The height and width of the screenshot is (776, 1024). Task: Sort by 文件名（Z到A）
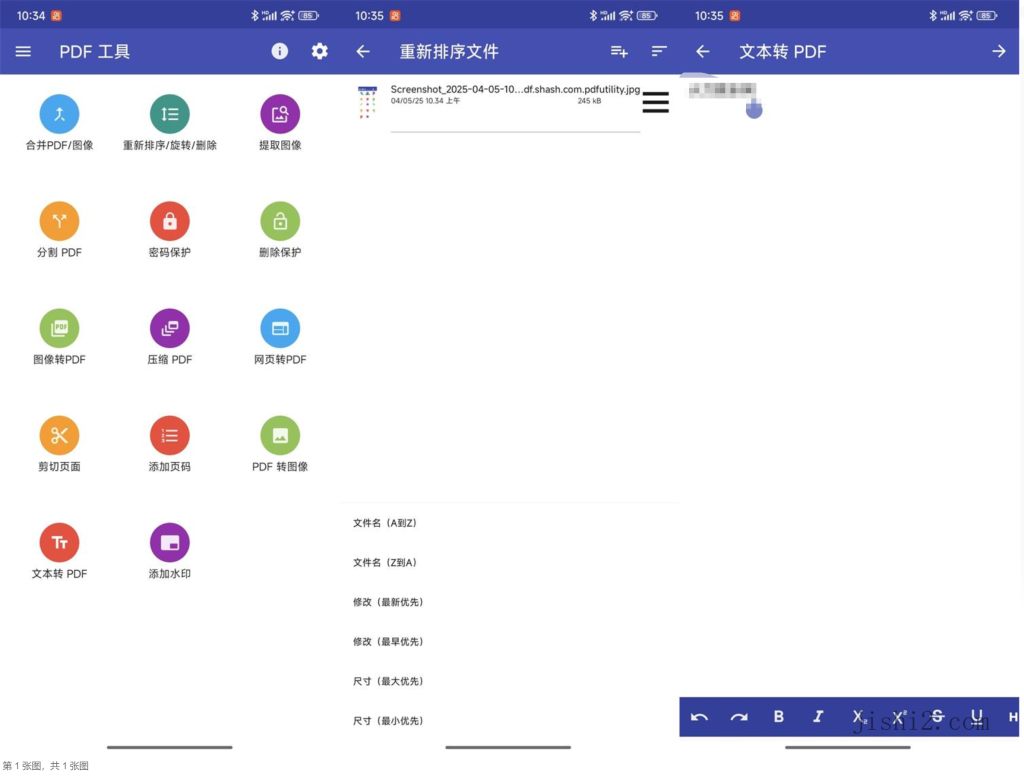tap(385, 562)
